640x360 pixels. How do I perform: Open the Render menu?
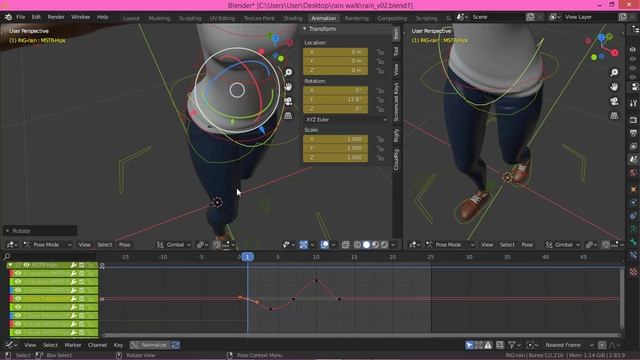[x=56, y=17]
